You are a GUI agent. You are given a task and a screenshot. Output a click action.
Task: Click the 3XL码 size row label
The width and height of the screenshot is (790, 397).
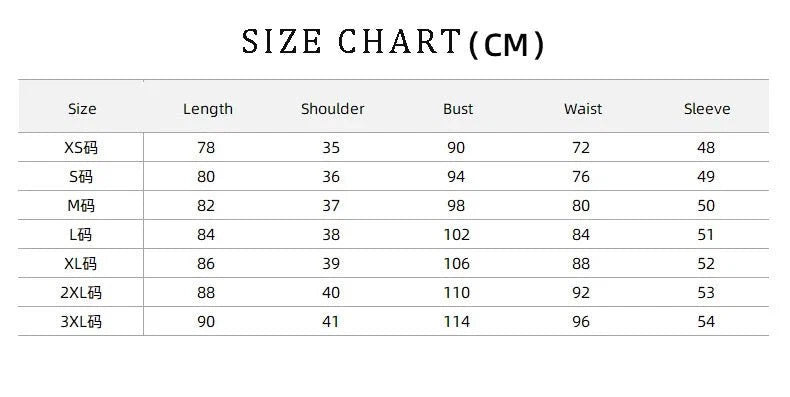coord(81,321)
